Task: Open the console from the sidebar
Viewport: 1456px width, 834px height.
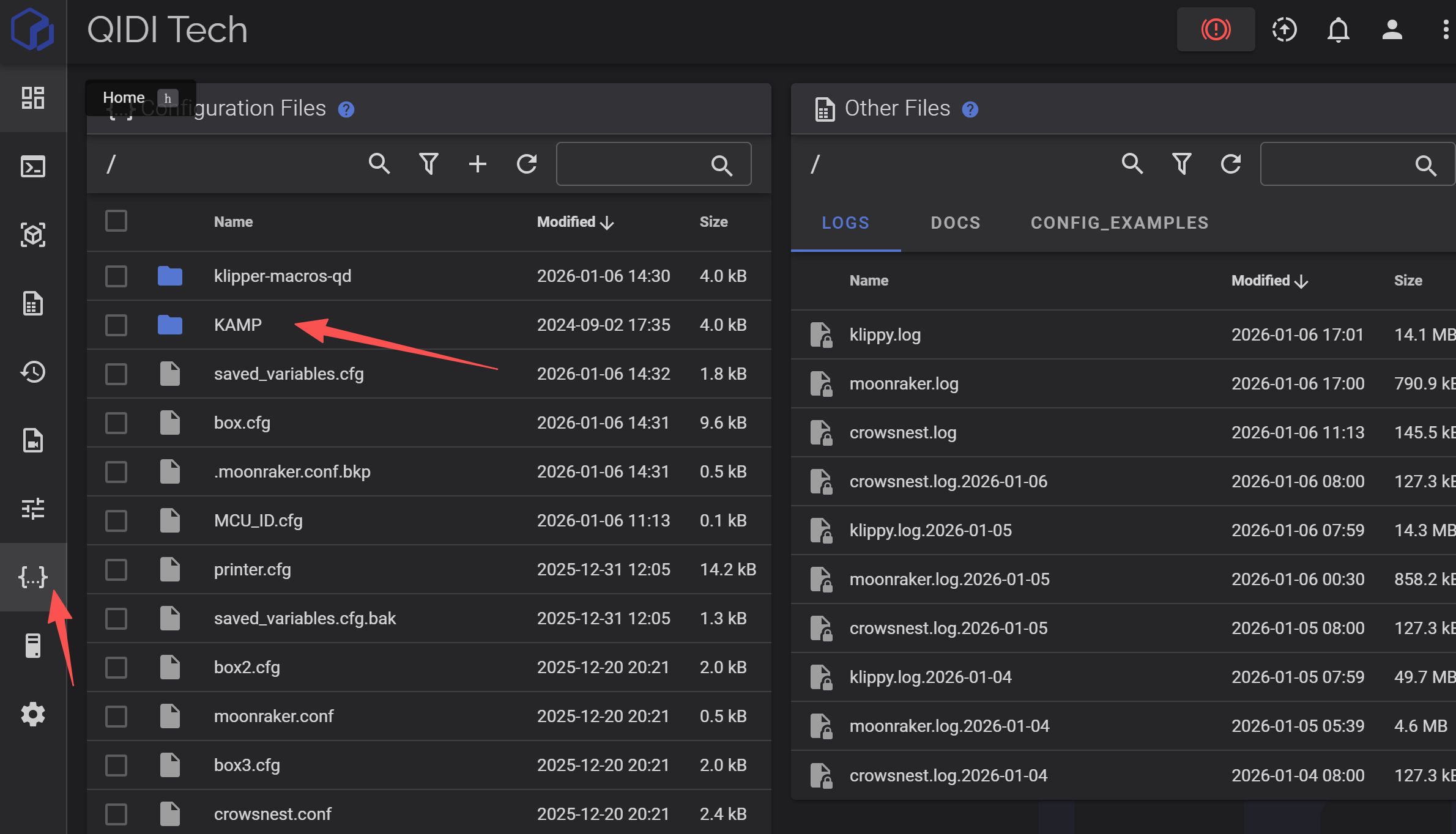Action: [33, 166]
